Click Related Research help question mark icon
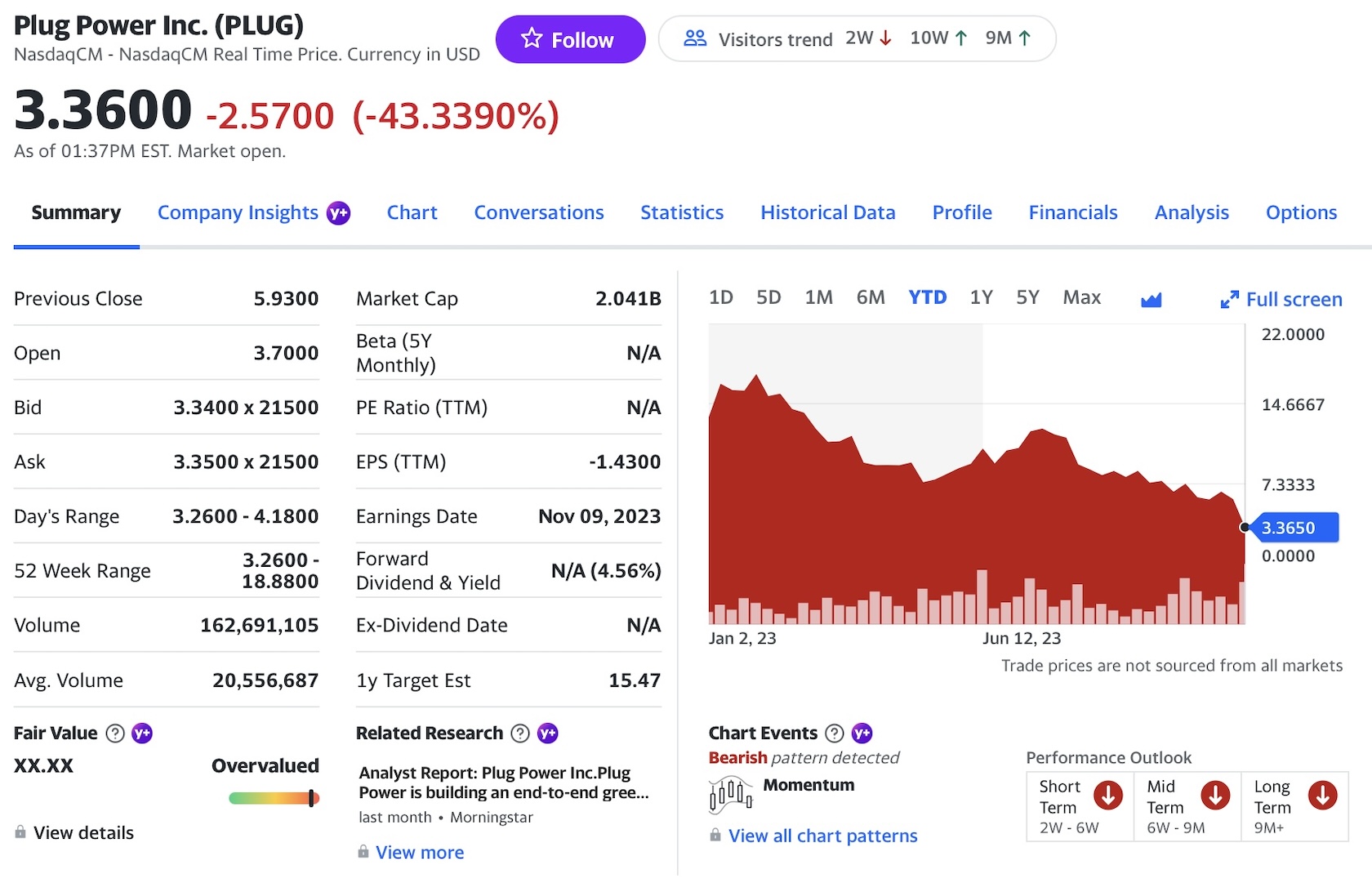 tap(520, 734)
